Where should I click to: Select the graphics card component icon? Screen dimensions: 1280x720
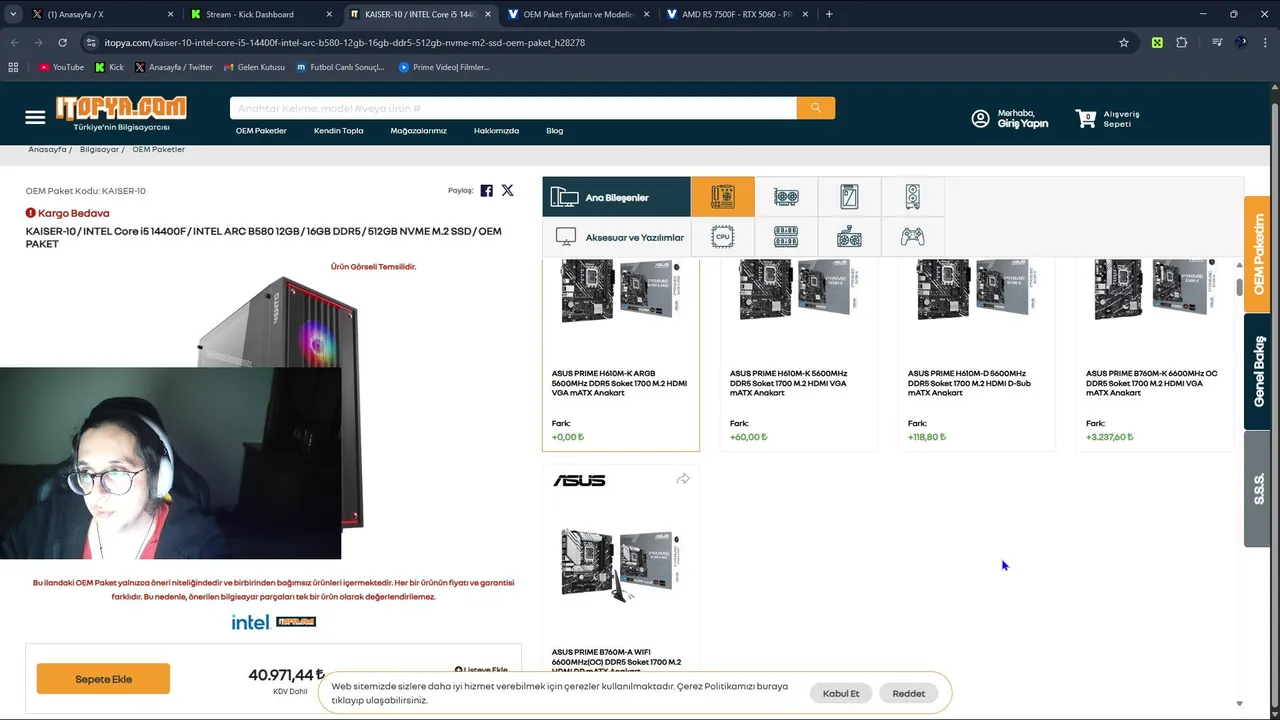tap(786, 197)
